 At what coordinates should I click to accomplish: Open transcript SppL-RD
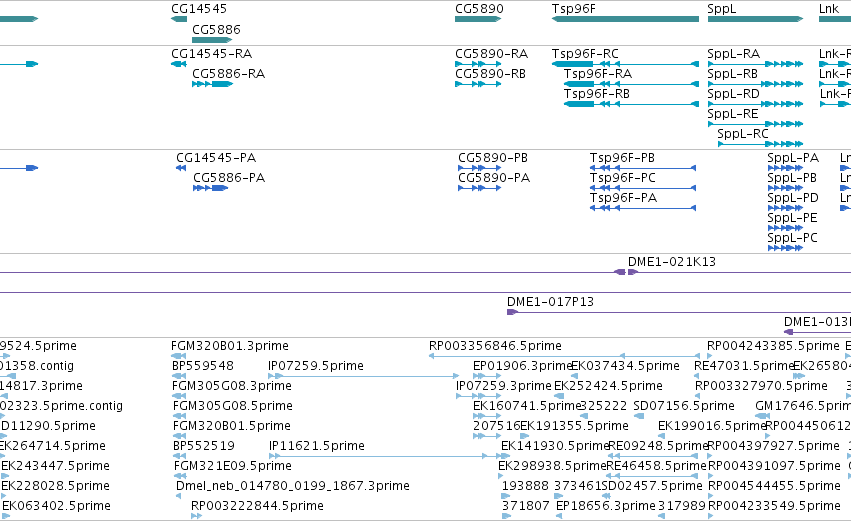coord(733,94)
